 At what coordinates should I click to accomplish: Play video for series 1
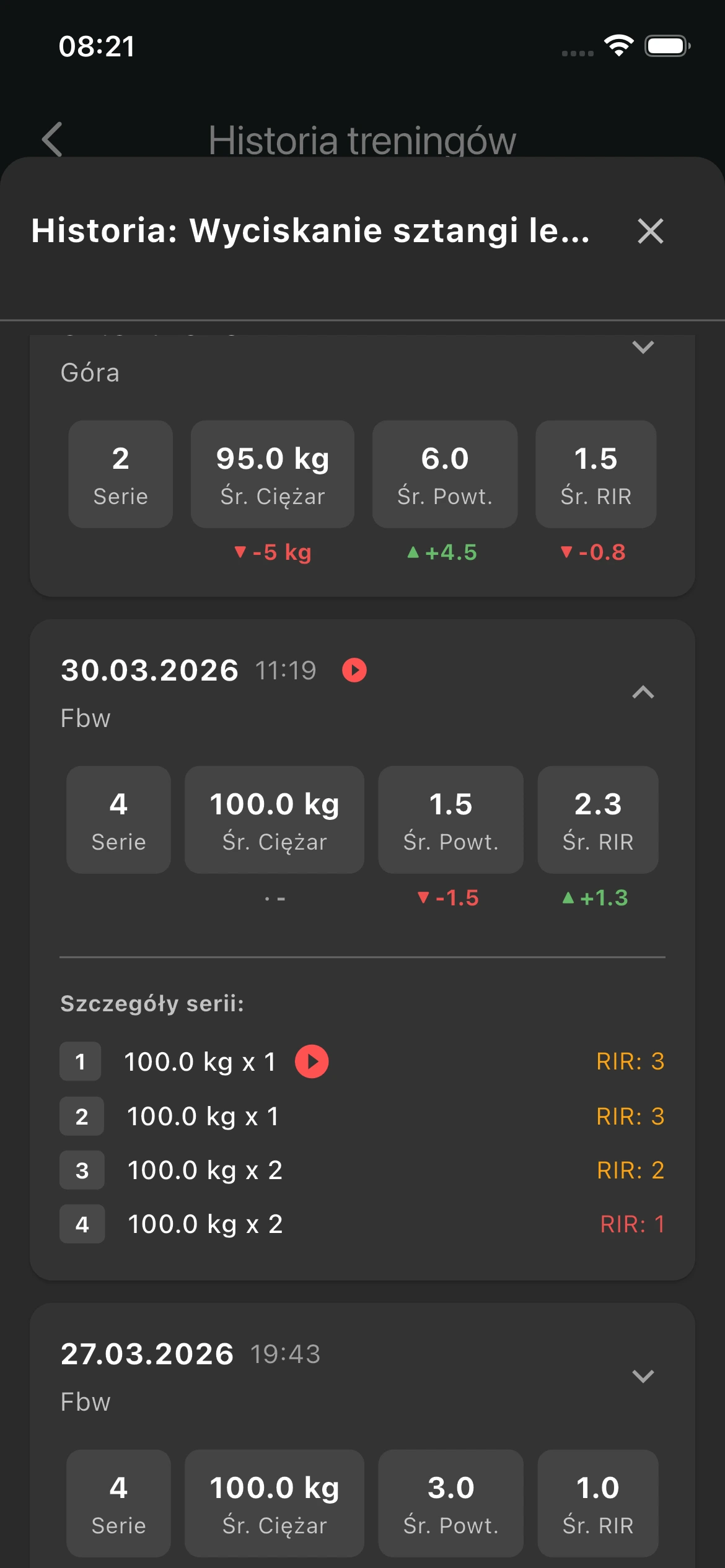(x=312, y=1061)
